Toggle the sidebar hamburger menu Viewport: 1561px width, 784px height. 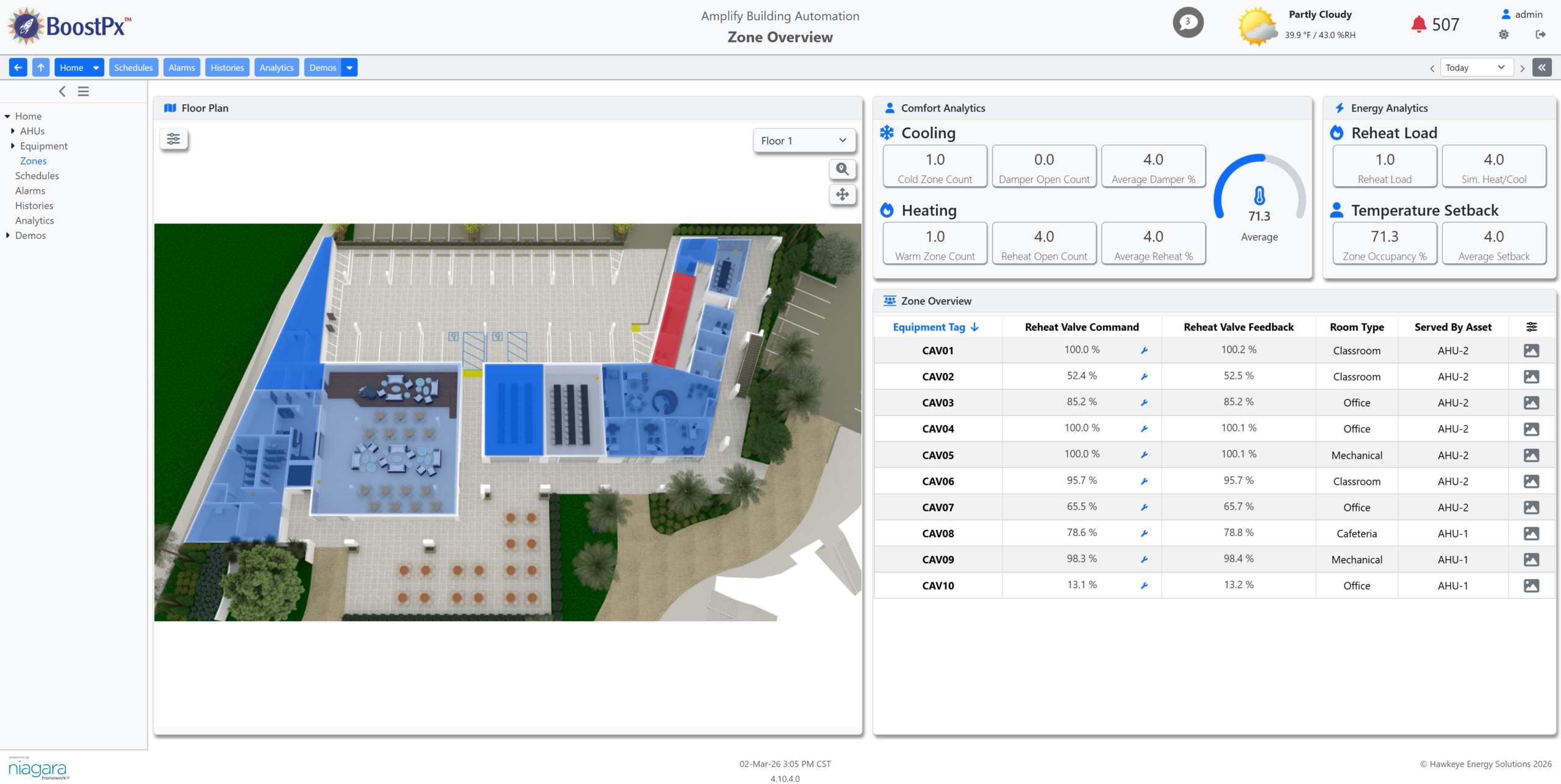coord(84,91)
